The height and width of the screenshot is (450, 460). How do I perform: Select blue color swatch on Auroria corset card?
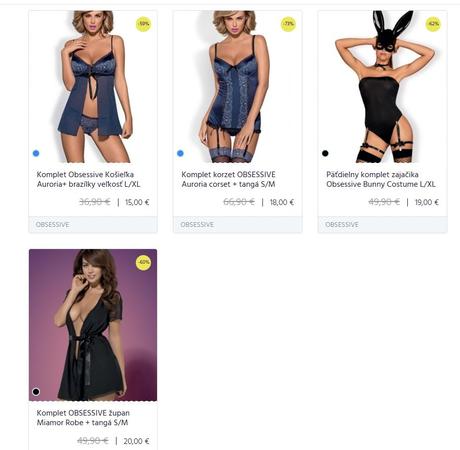(180, 153)
